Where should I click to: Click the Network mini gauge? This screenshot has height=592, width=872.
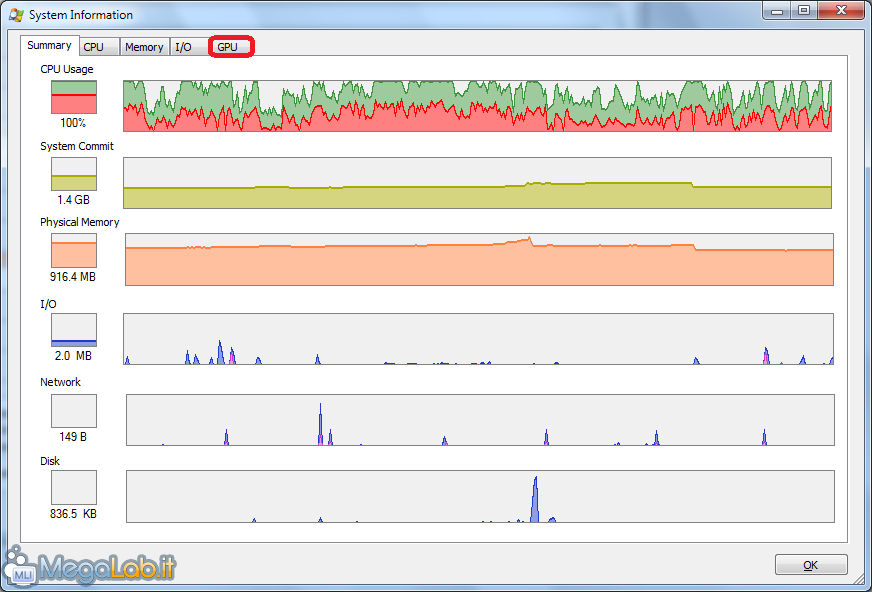[74, 410]
